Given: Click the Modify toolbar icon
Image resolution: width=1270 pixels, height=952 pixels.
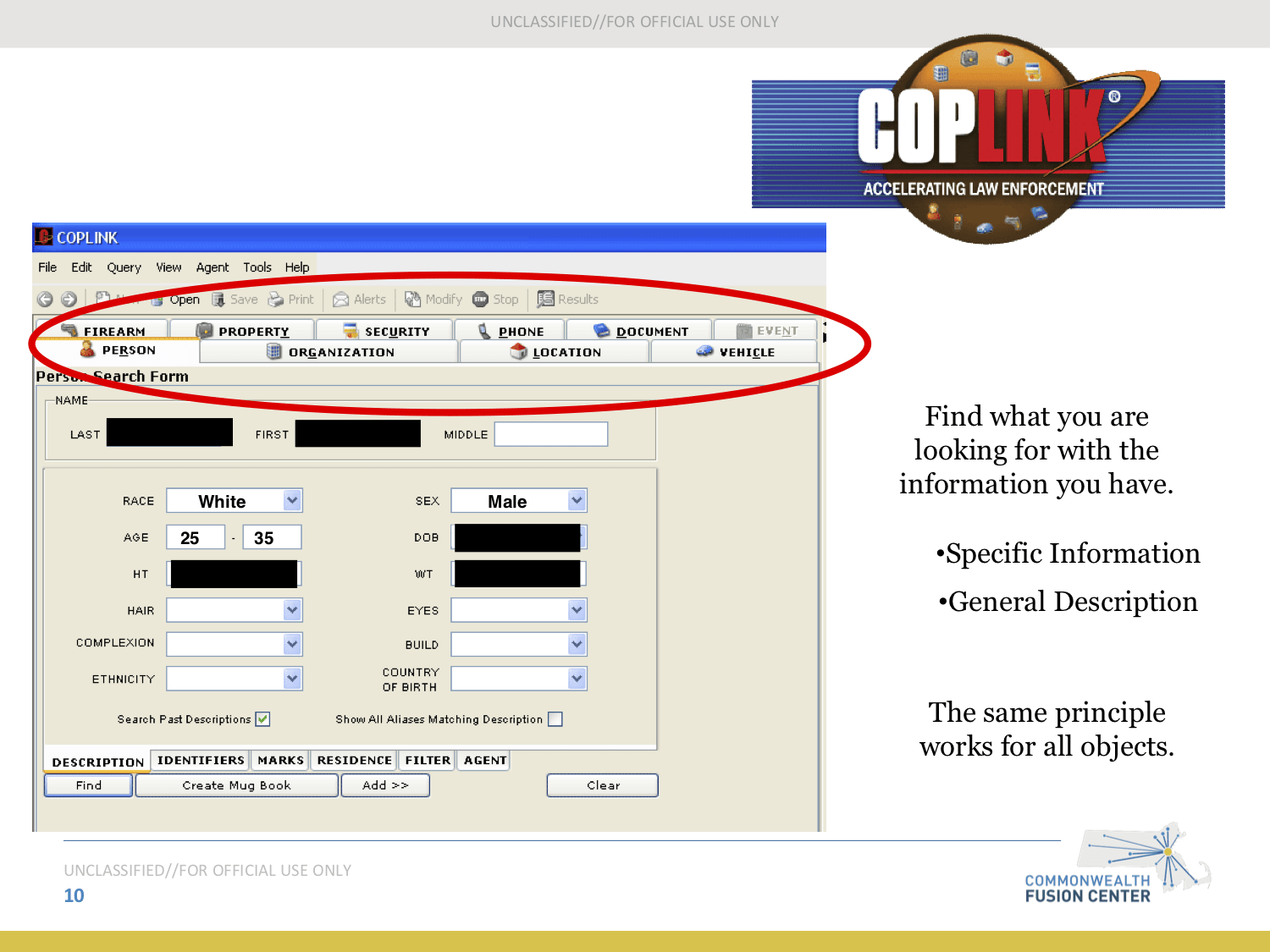Looking at the screenshot, I should [x=412, y=299].
